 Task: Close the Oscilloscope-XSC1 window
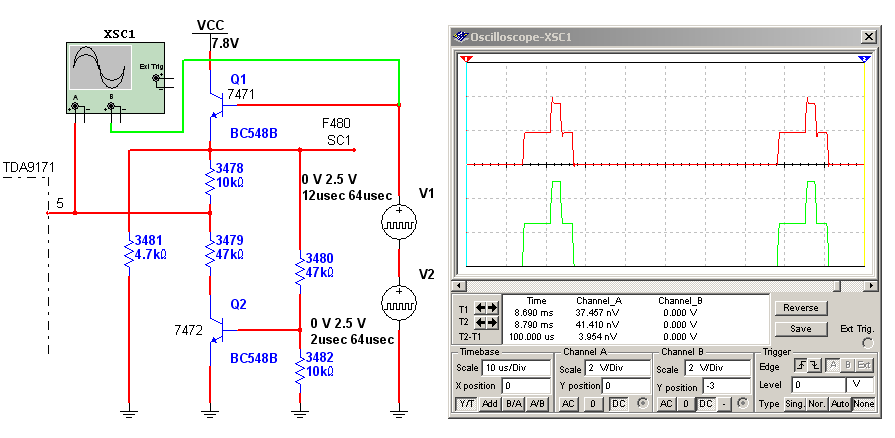coord(867,37)
